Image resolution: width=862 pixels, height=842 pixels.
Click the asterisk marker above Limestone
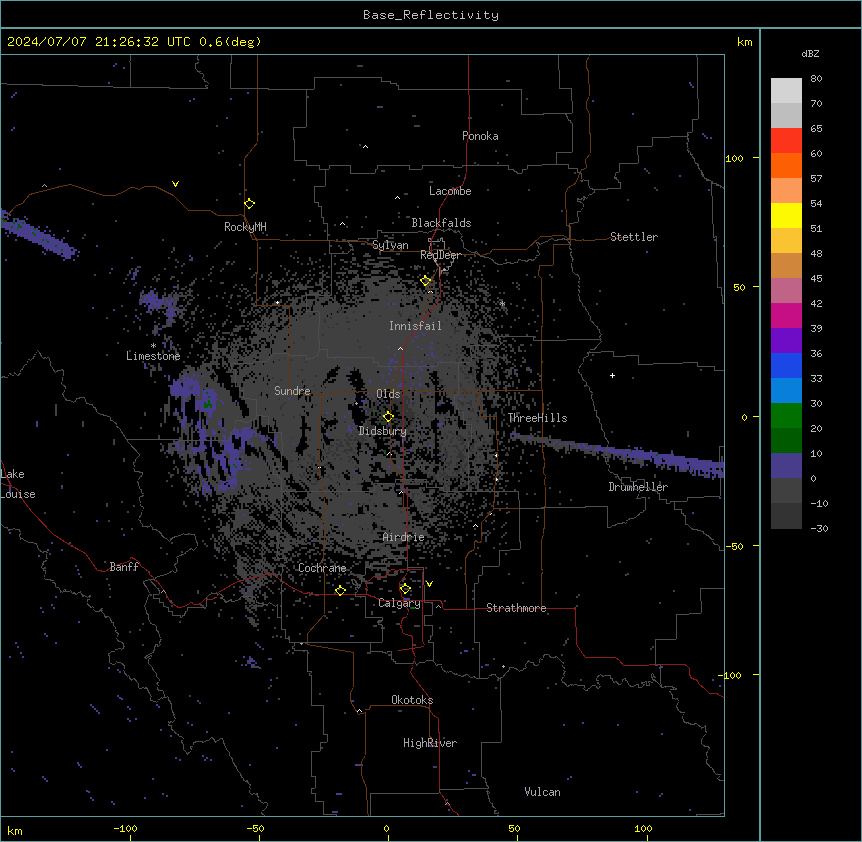tap(153, 346)
